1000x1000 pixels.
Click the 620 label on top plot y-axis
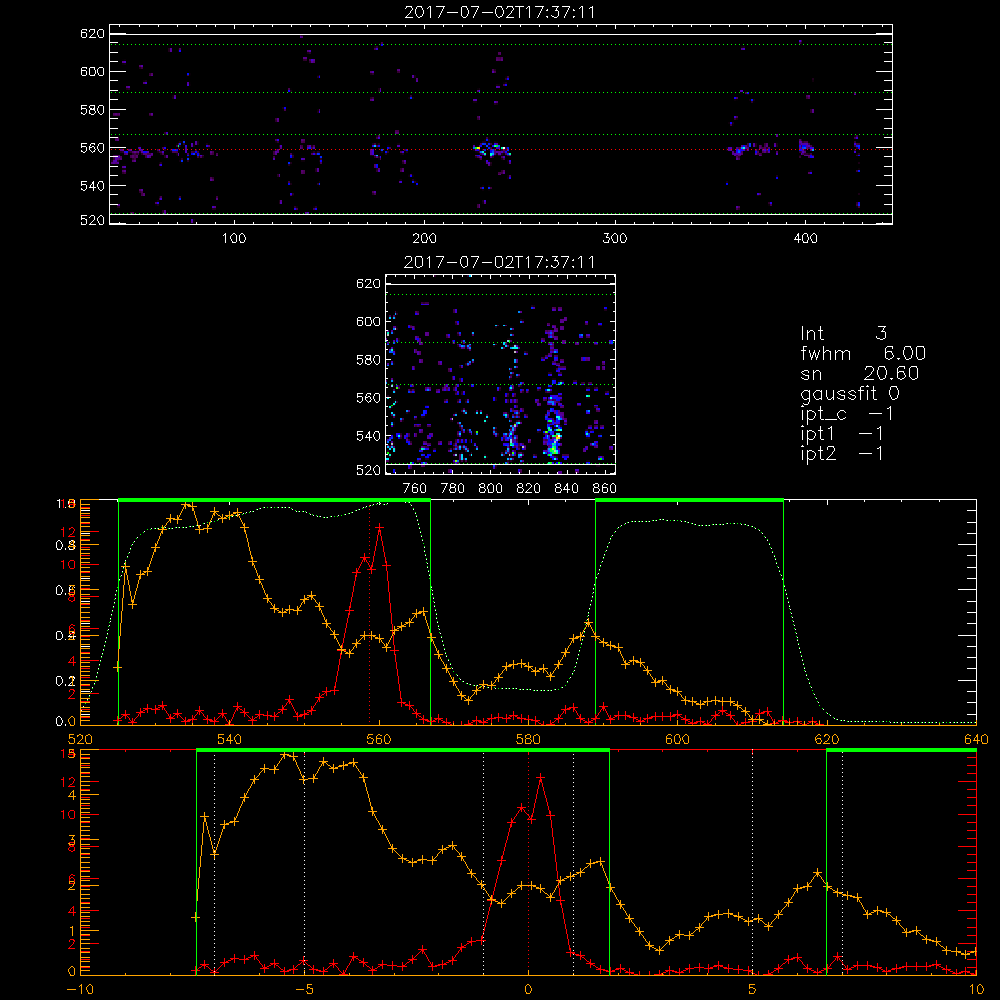coord(92,34)
